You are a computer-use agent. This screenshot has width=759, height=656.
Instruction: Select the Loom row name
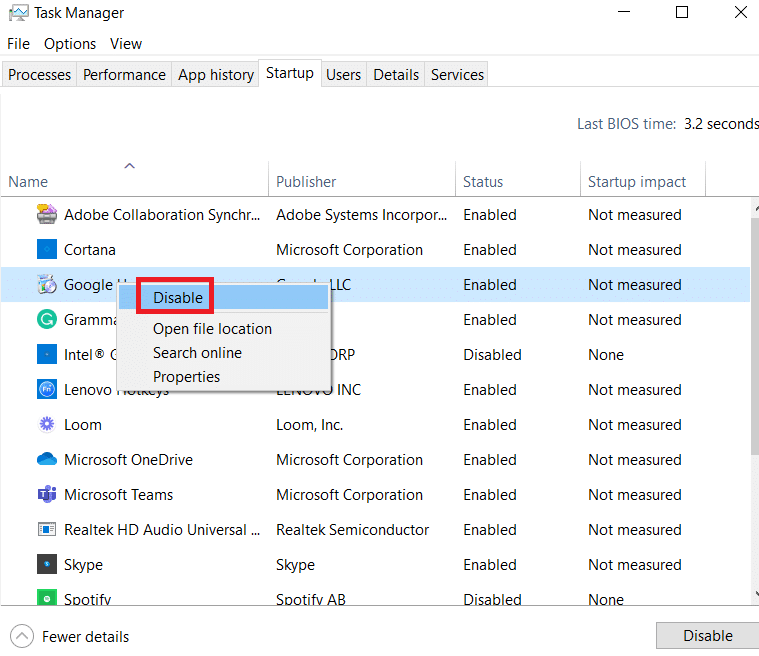83,425
